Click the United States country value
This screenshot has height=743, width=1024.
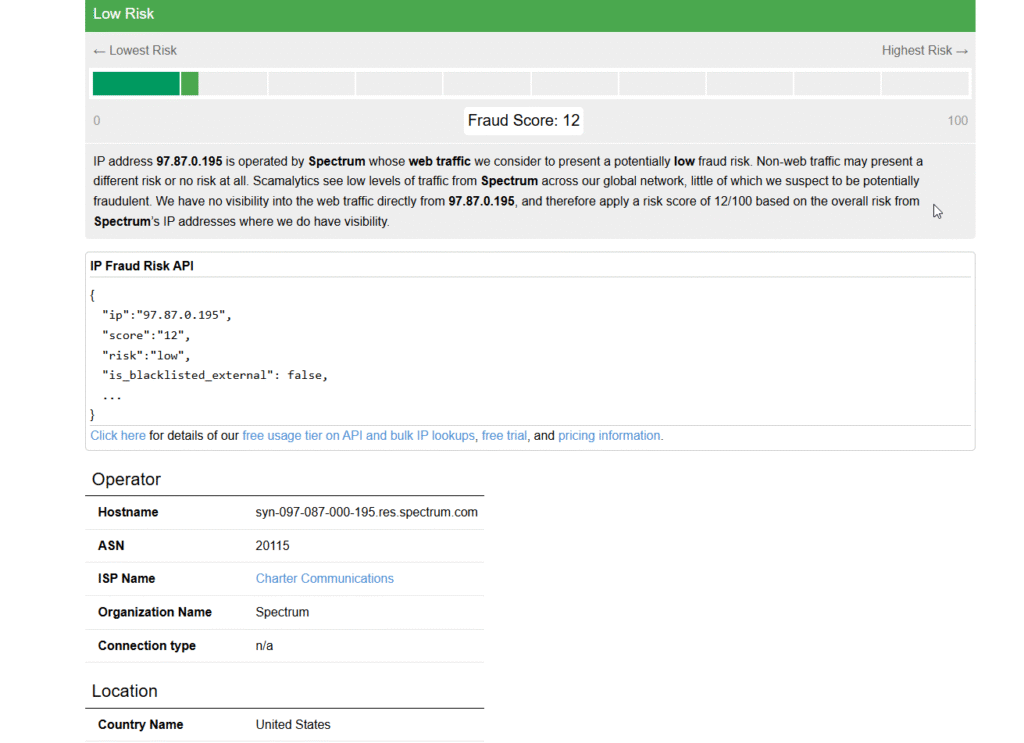pyautogui.click(x=293, y=725)
